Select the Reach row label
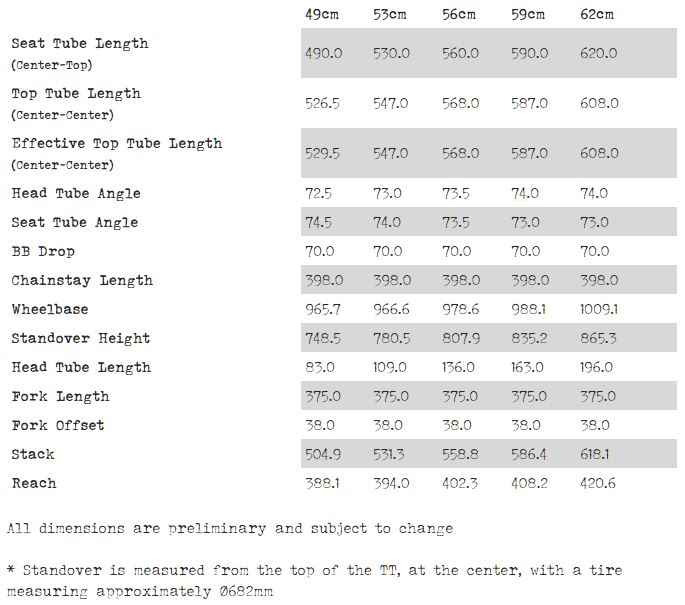Image resolution: width=685 pixels, height=605 pixels. 34,483
